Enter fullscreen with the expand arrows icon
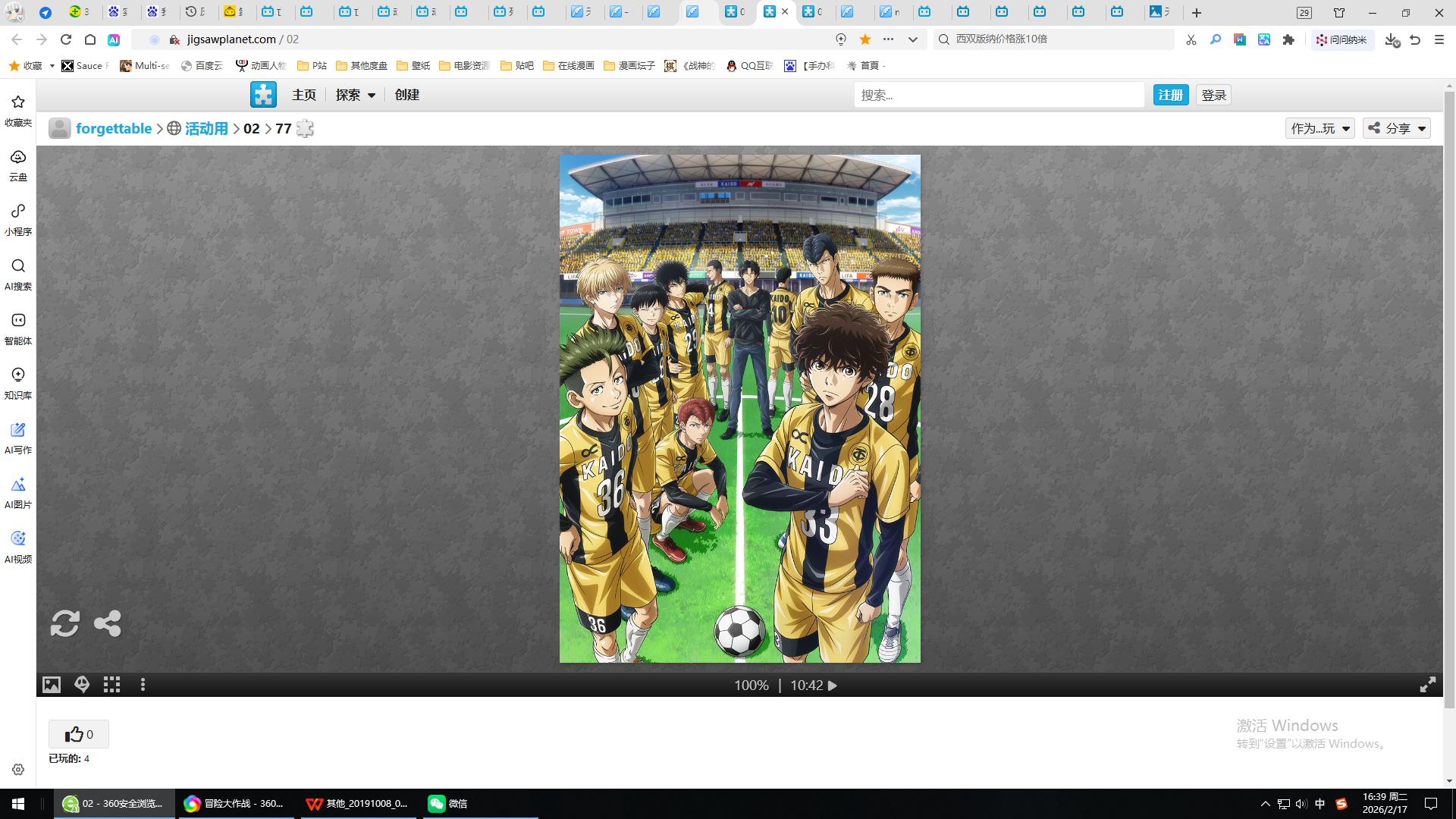 [1427, 685]
